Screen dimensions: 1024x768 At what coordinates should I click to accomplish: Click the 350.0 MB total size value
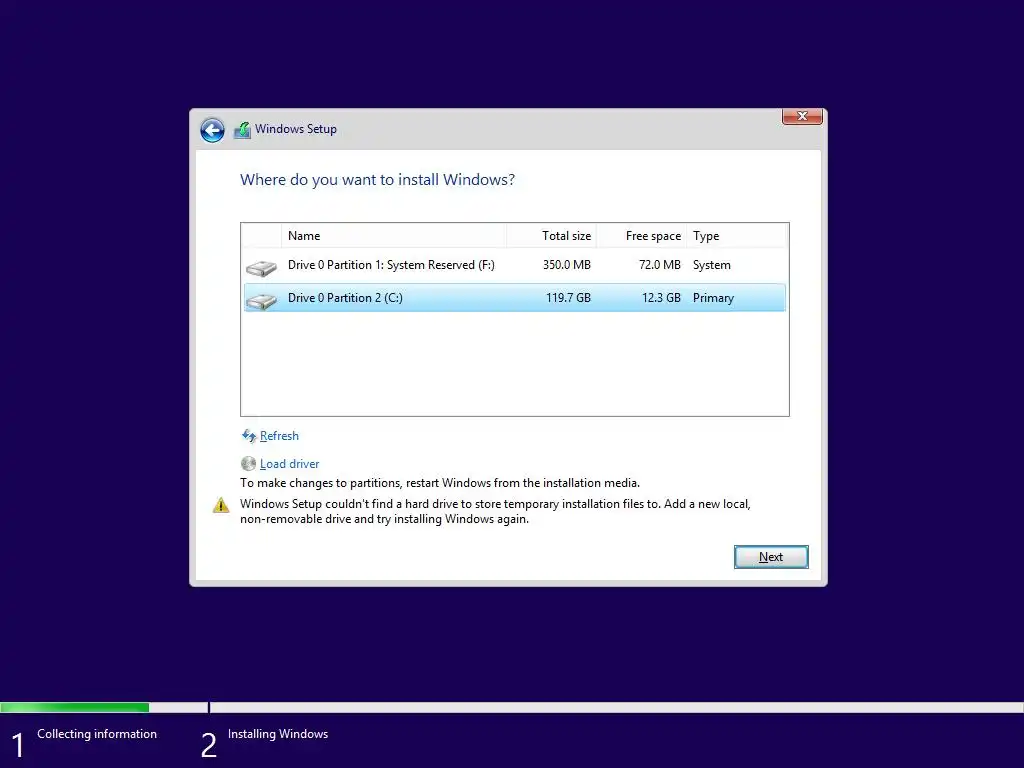[x=566, y=265]
